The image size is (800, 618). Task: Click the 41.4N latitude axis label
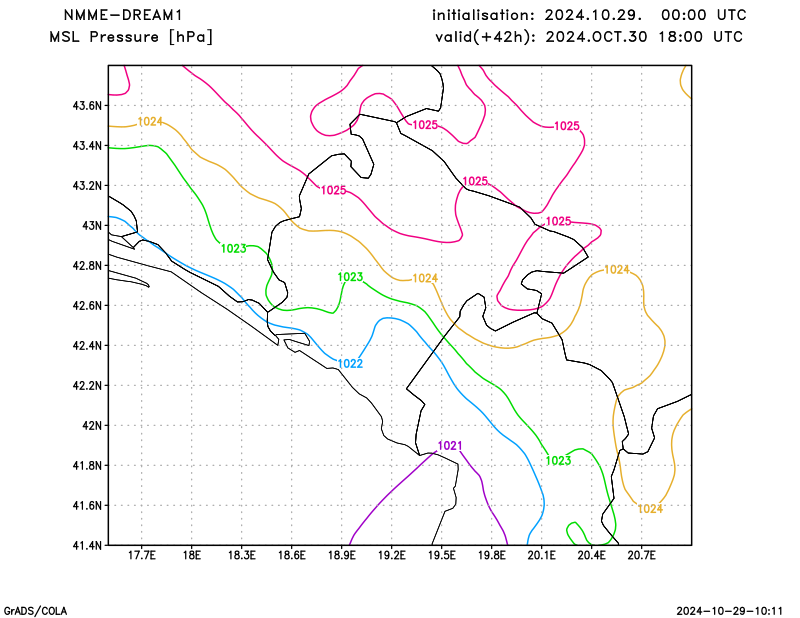click(87, 546)
